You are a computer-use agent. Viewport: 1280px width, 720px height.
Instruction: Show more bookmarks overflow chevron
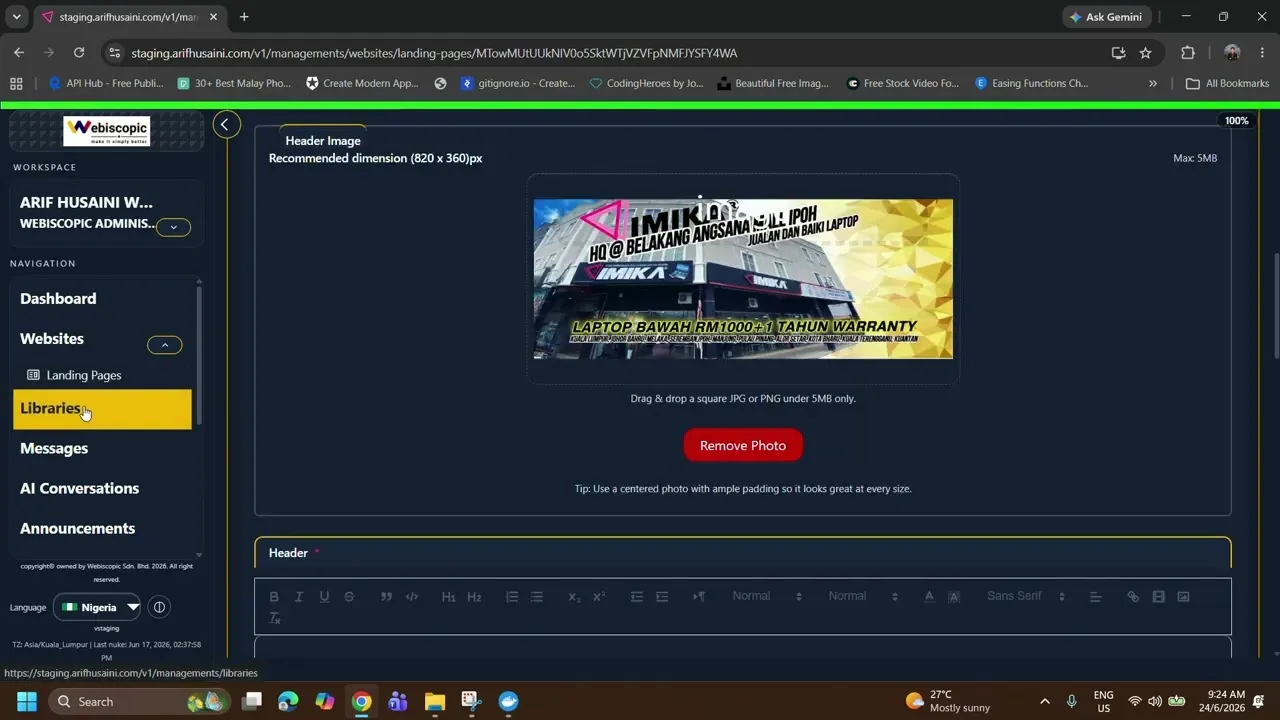coord(1153,83)
